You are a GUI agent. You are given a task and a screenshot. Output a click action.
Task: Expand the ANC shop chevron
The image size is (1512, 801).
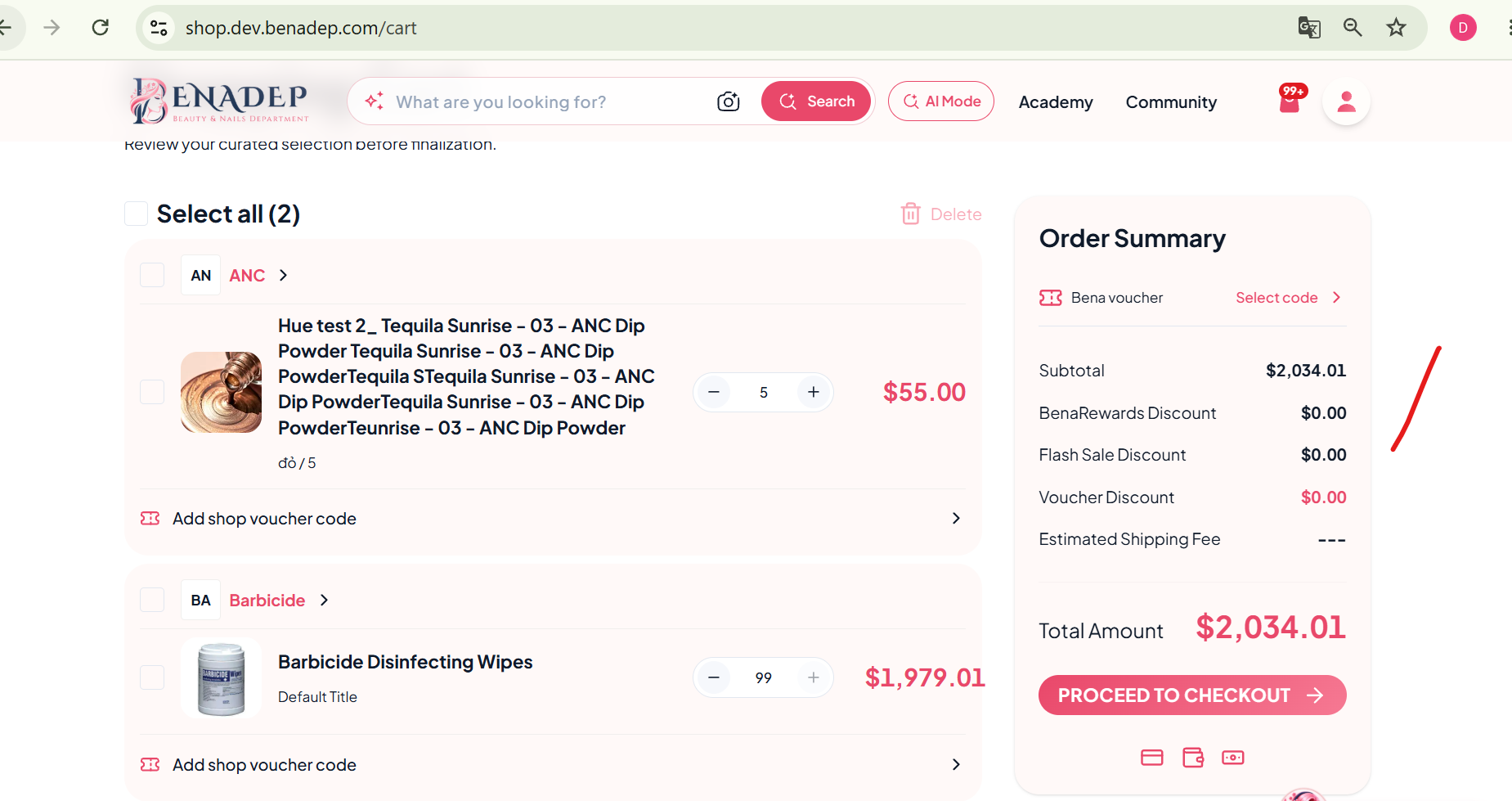[284, 275]
